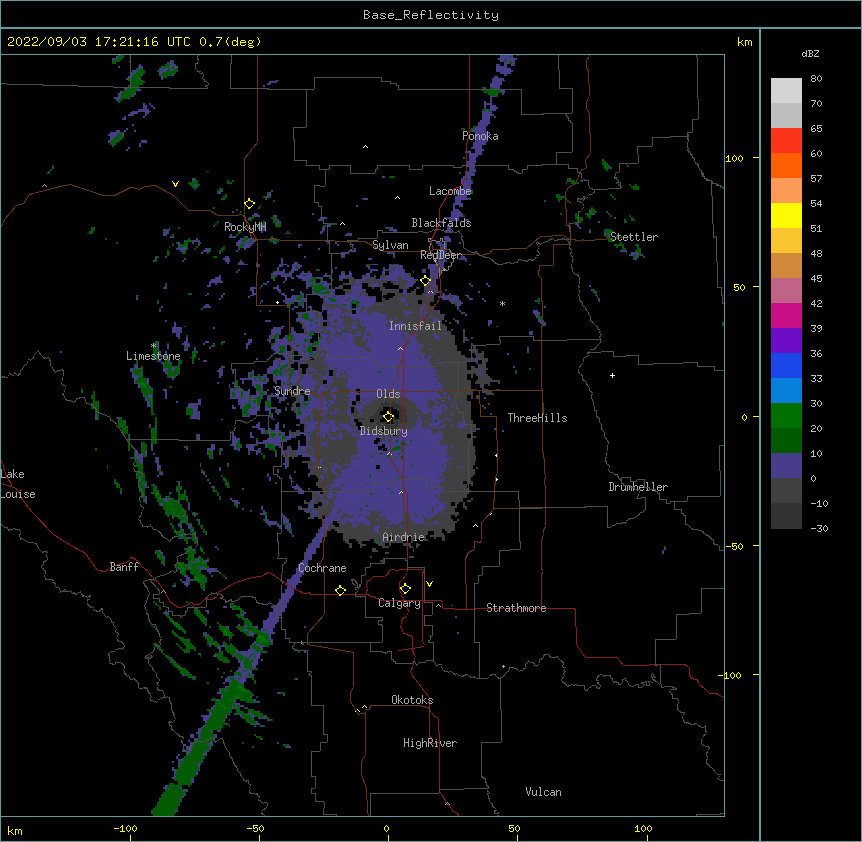Pick the blue 33-36 dBZ legend swatch

(786, 365)
